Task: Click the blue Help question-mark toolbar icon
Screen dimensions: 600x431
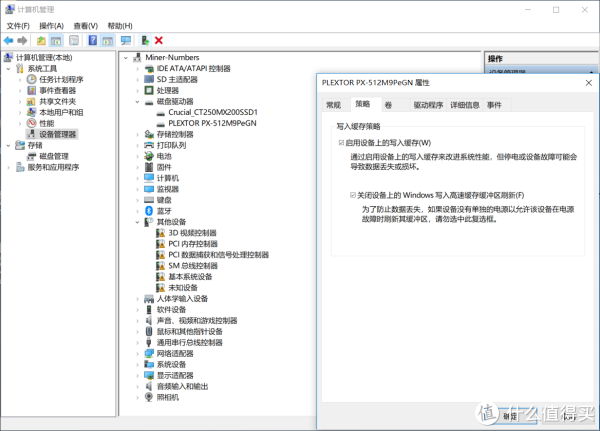Action: point(93,40)
